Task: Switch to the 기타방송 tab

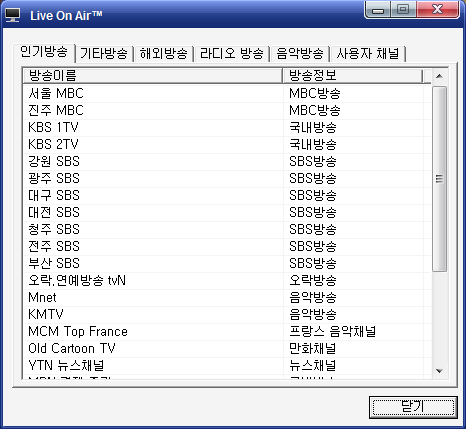Action: tap(104, 54)
